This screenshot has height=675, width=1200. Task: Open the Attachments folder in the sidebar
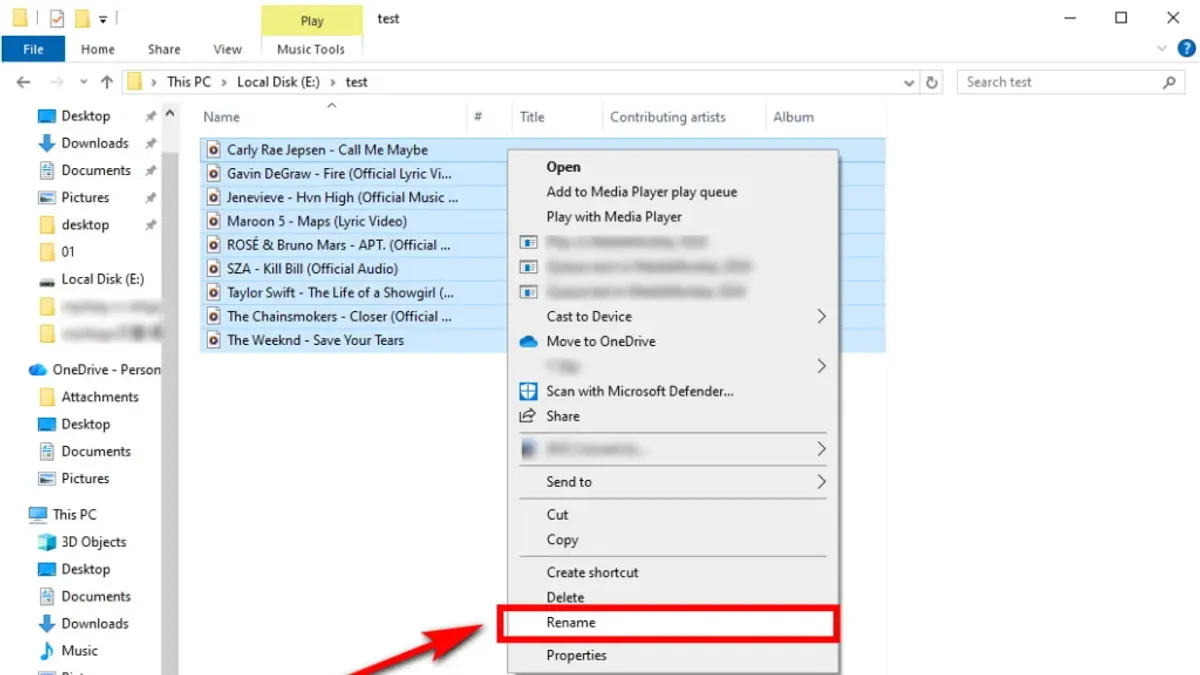(x=100, y=397)
